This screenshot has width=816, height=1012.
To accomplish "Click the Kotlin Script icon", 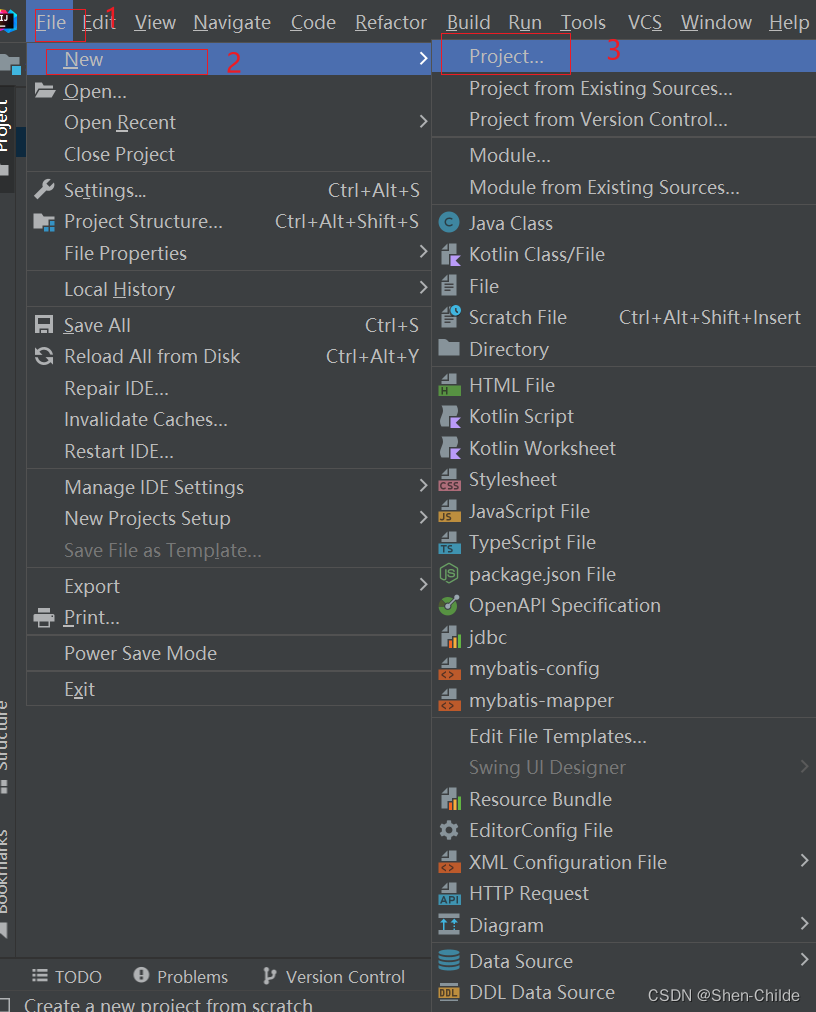I will (x=450, y=417).
